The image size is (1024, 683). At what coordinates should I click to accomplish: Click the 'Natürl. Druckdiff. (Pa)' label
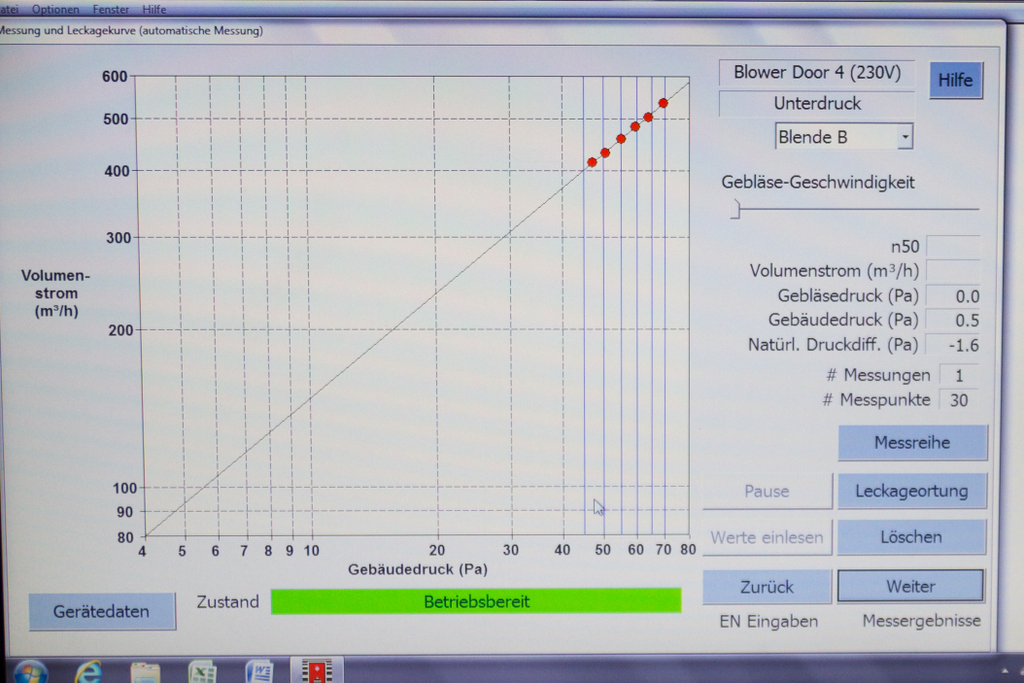click(x=833, y=345)
